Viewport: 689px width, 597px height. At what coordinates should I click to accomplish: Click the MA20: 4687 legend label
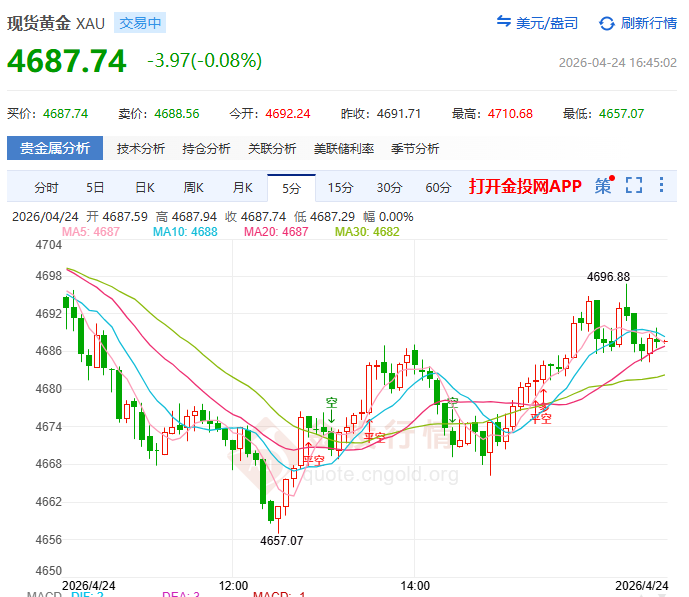[276, 232]
